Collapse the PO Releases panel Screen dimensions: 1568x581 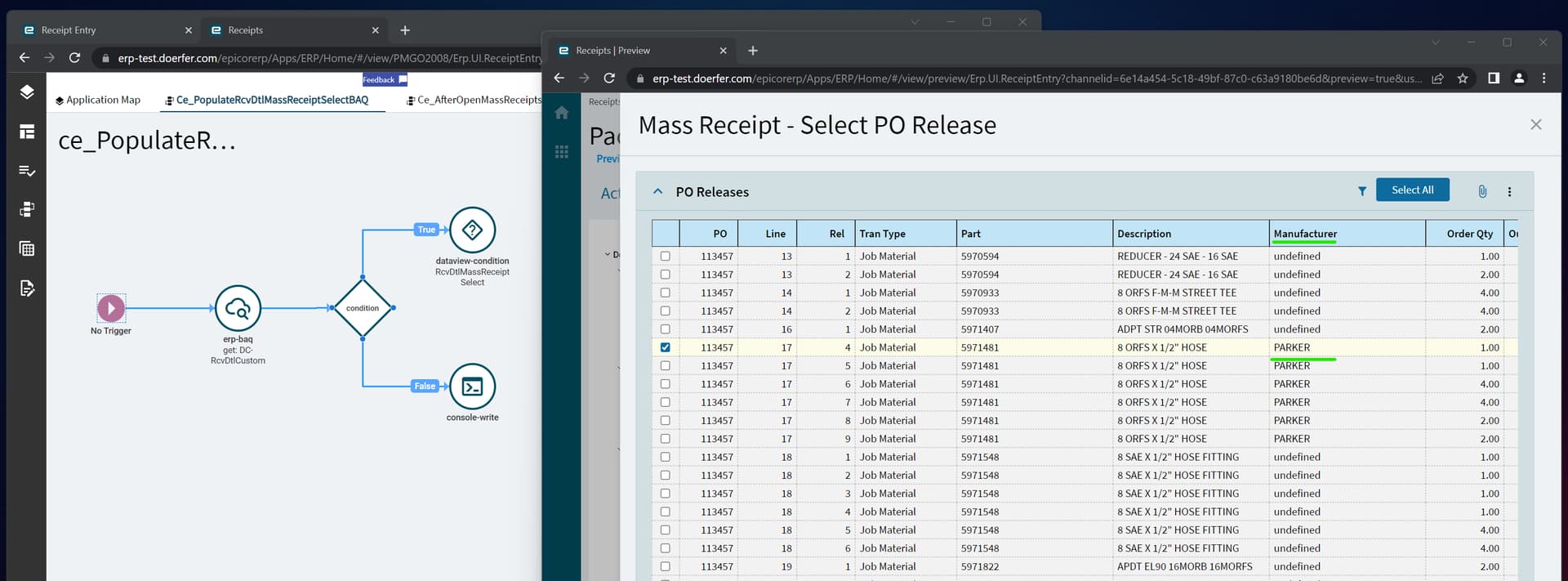(x=657, y=191)
